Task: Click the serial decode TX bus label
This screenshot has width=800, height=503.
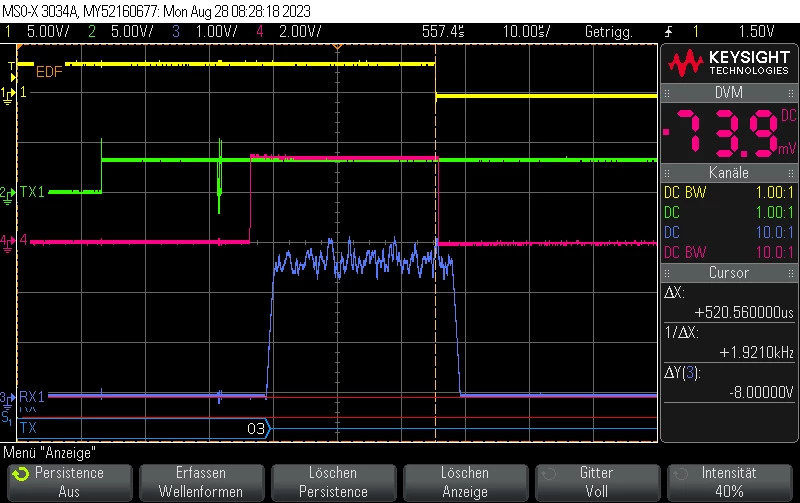Action: point(29,427)
